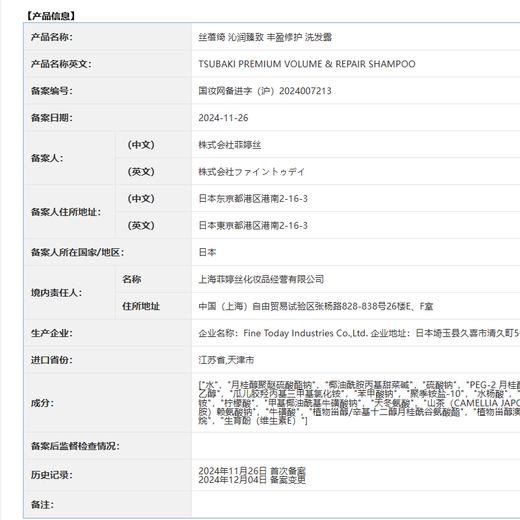This screenshot has width=520, height=520.
Task: Click the filer Chinese name 株式会社菲婷丝
Action: pyautogui.click(x=230, y=145)
